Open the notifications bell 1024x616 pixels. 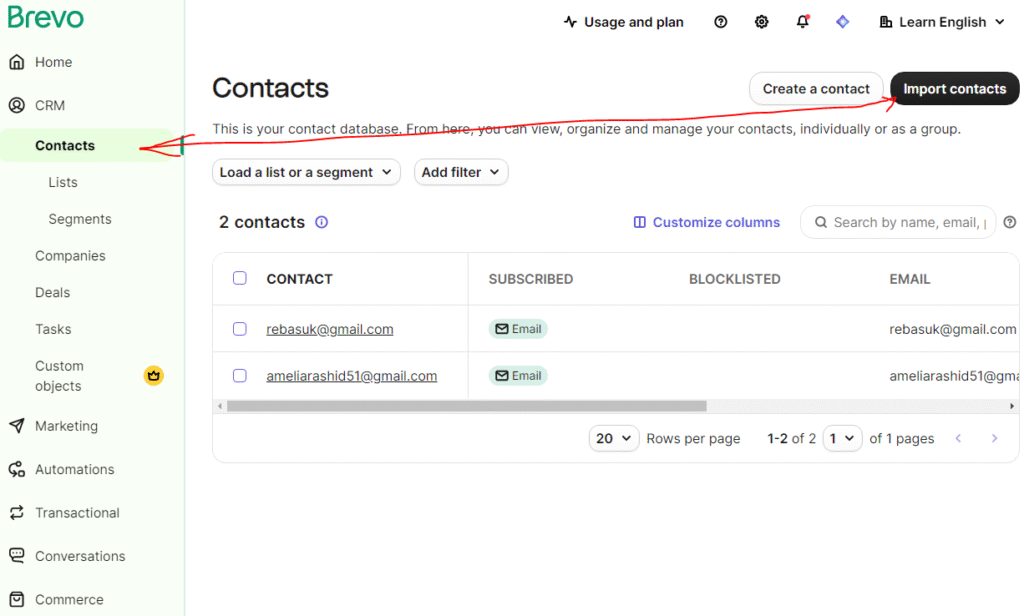pos(802,22)
